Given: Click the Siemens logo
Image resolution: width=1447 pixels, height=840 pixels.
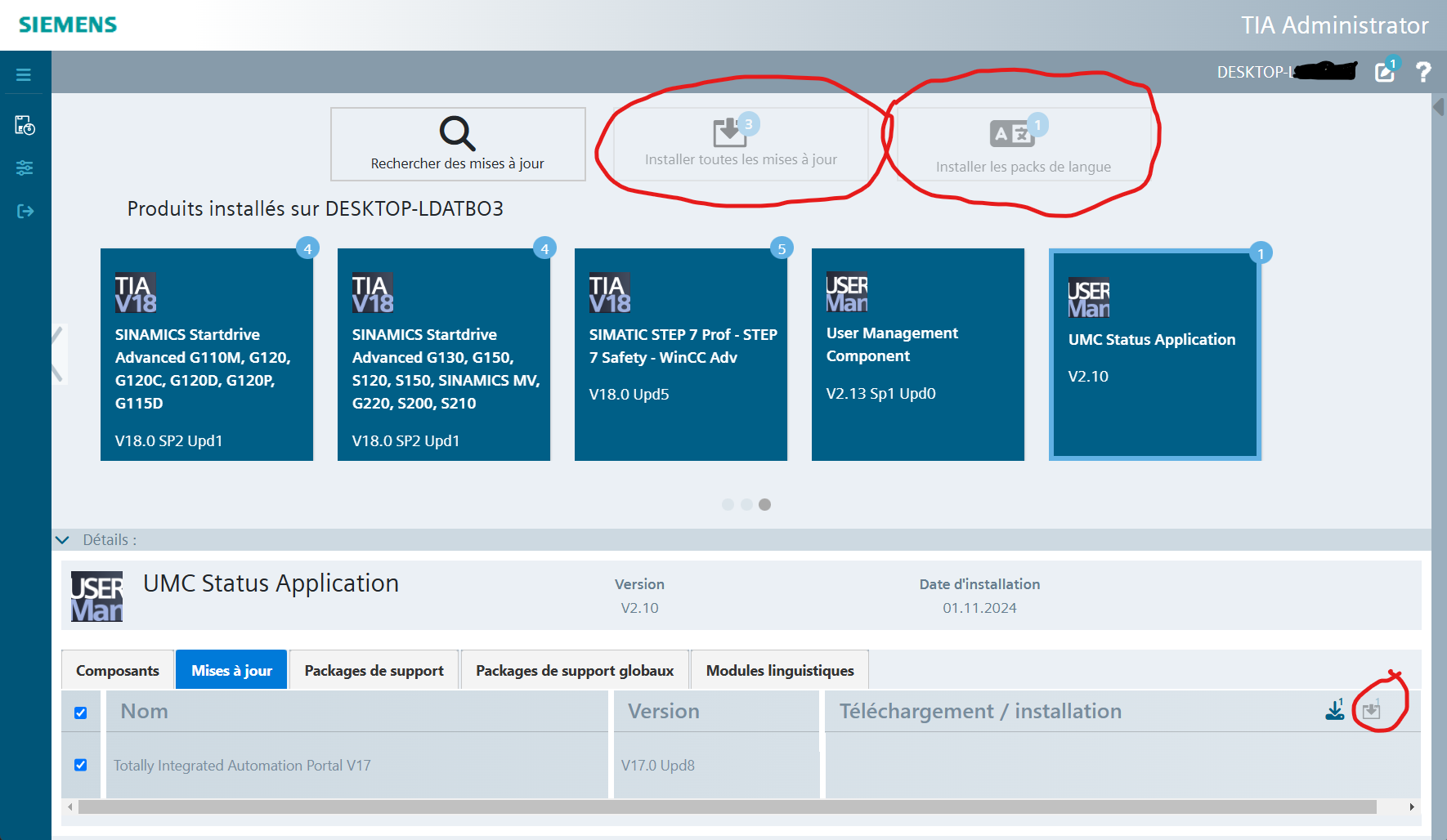Looking at the screenshot, I should 68,25.
